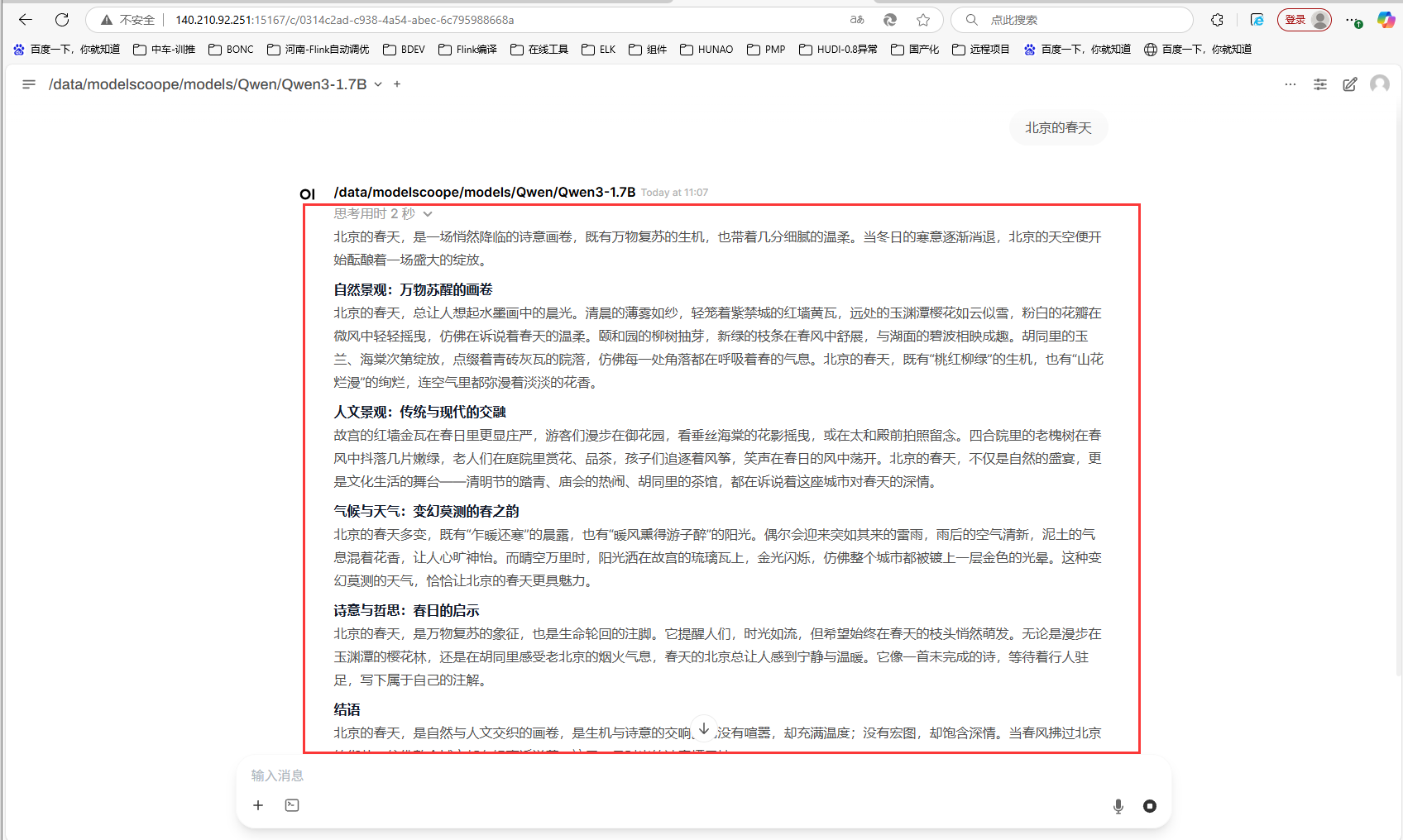This screenshot has height=840, width=1403.
Task: Open the BONC bookmark folder
Action: pos(231,50)
